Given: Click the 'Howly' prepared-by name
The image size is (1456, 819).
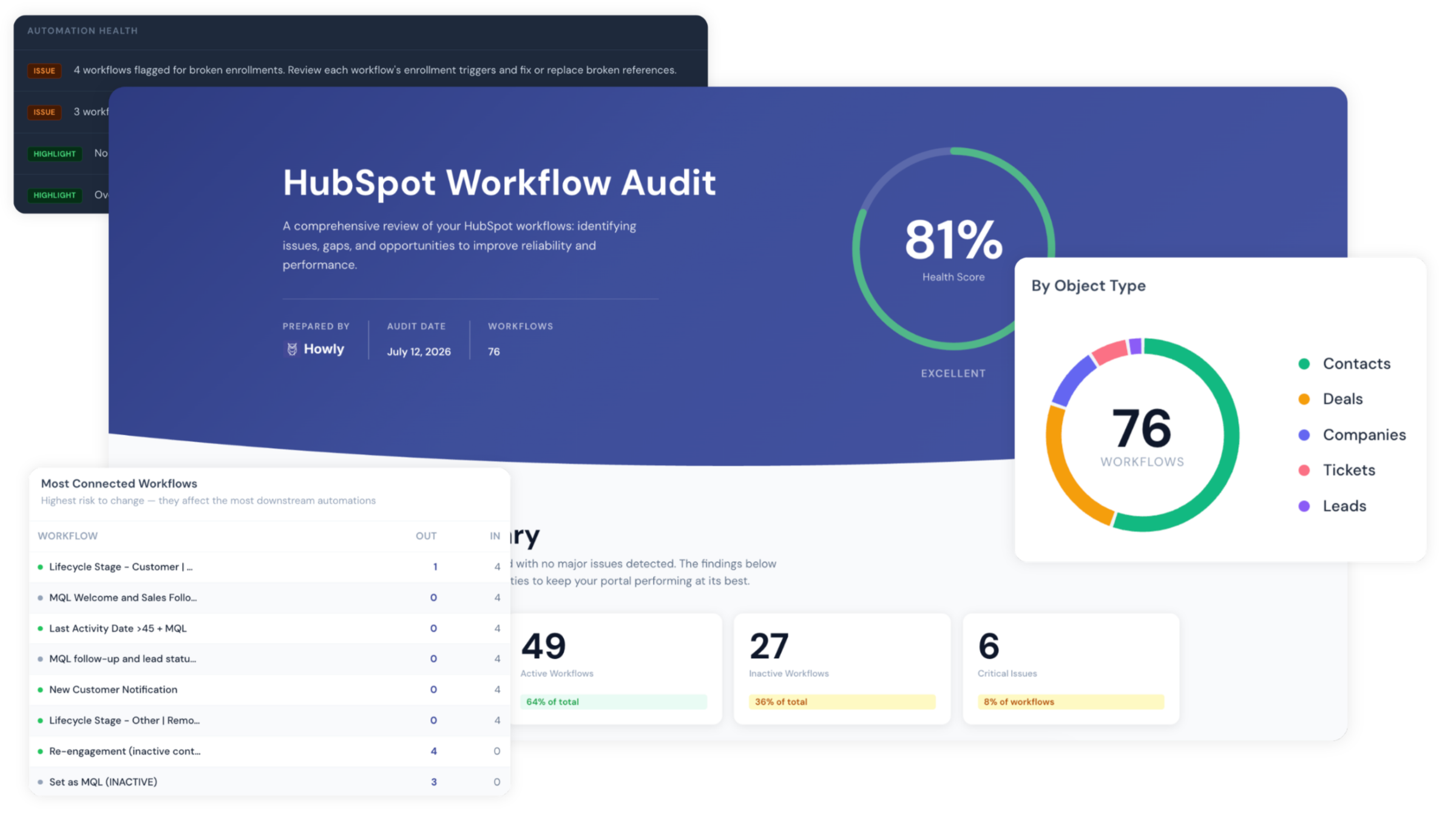Looking at the screenshot, I should pos(323,349).
